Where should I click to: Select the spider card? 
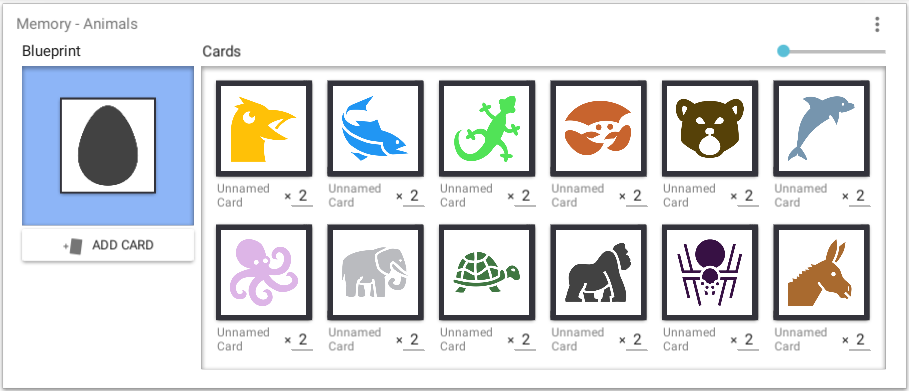click(x=710, y=273)
